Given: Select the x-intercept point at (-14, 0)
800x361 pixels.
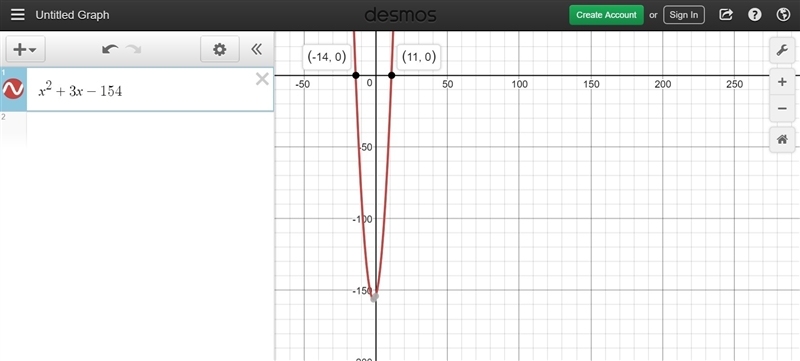Looking at the screenshot, I should click(x=356, y=75).
